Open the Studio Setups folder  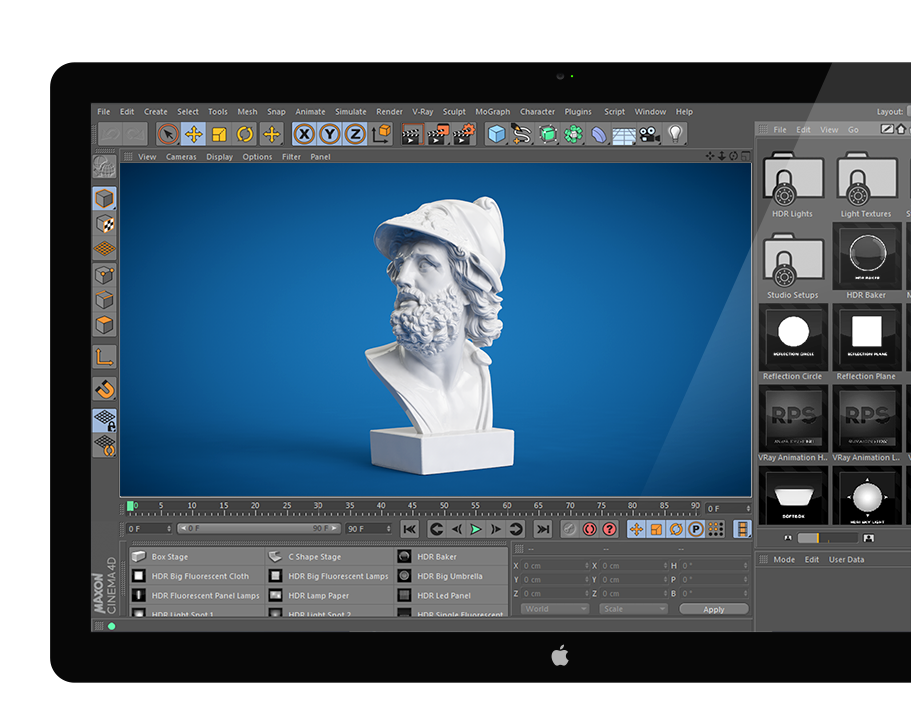(792, 266)
